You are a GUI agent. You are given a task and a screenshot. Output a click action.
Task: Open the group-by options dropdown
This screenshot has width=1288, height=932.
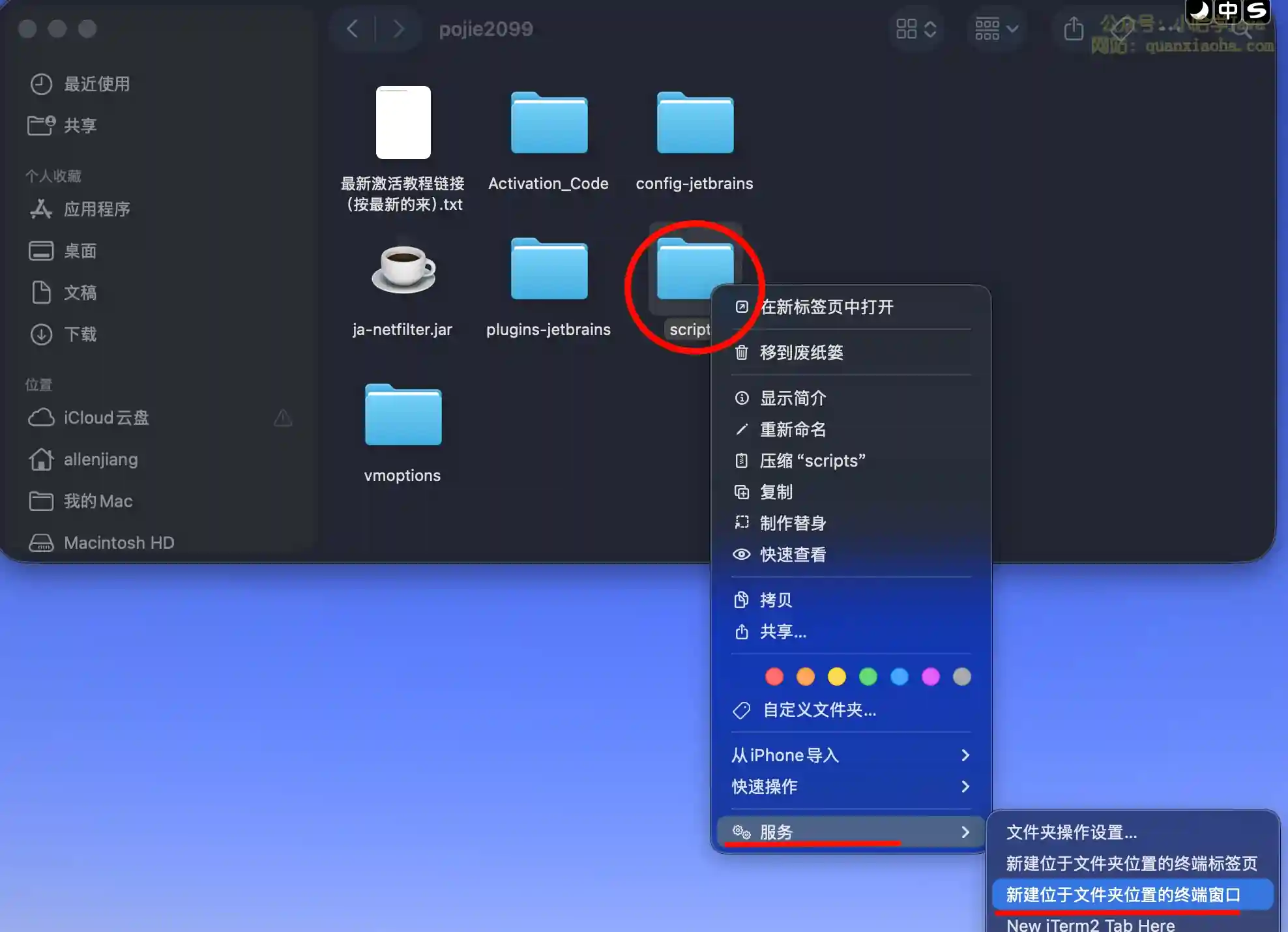996,29
